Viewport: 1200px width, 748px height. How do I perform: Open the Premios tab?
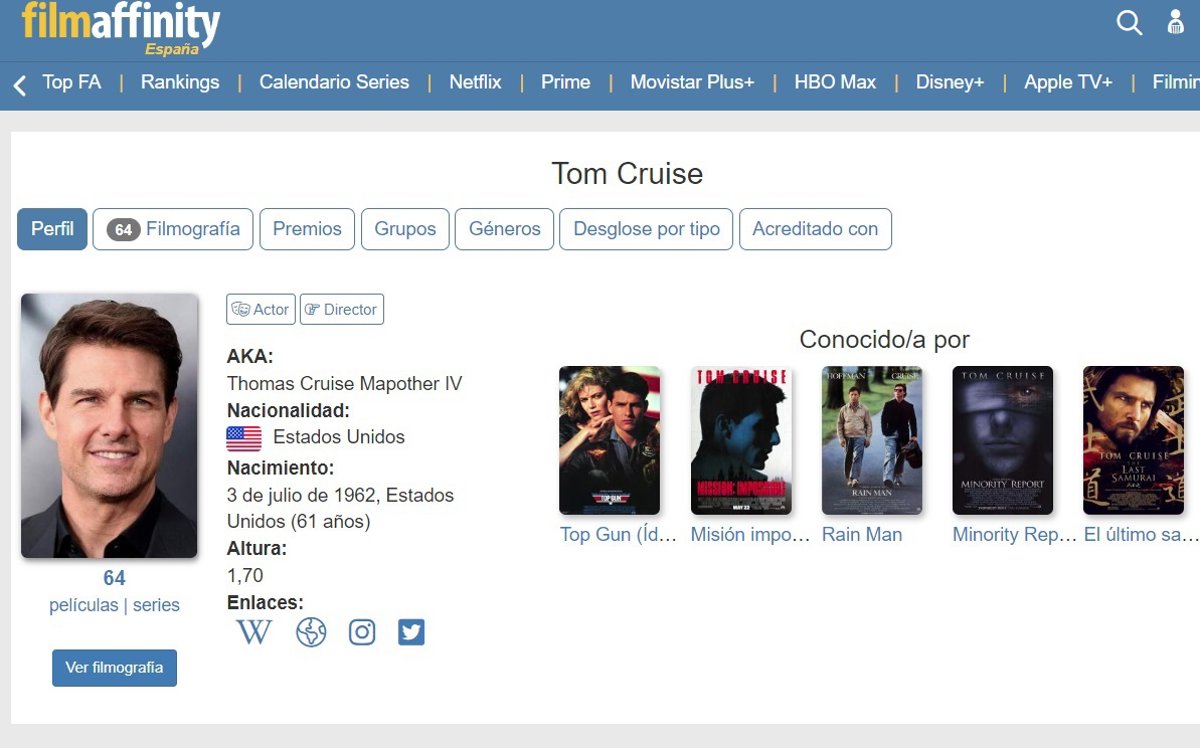point(307,229)
